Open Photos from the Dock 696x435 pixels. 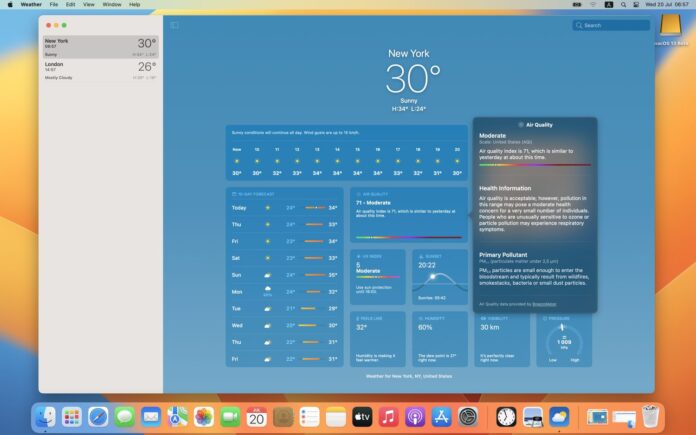pyautogui.click(x=204, y=417)
